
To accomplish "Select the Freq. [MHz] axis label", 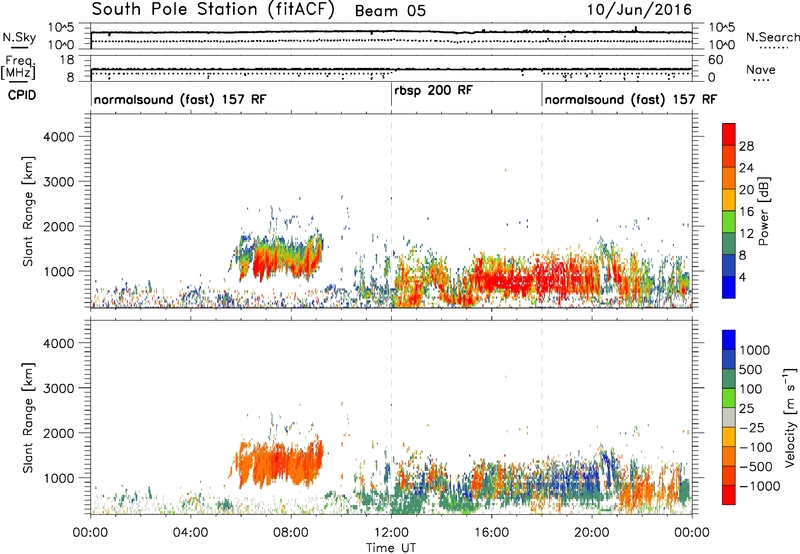I will [20, 68].
